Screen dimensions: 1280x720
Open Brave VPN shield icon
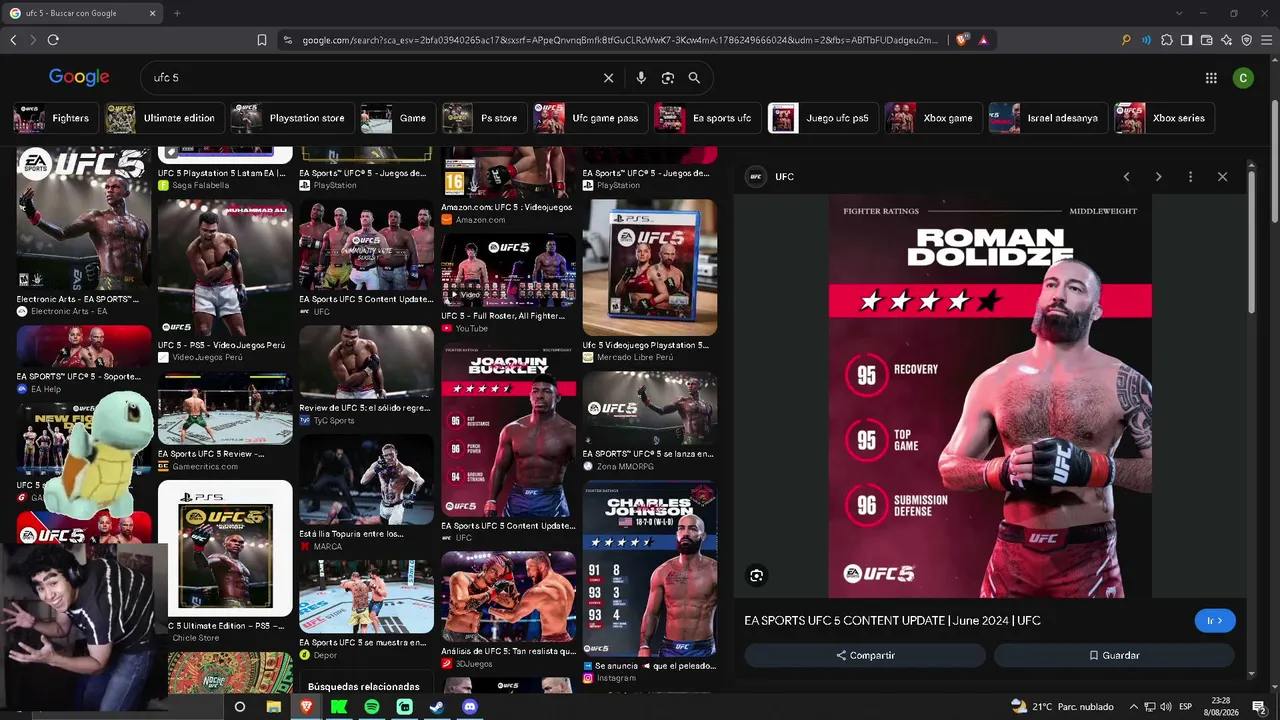pos(1246,40)
